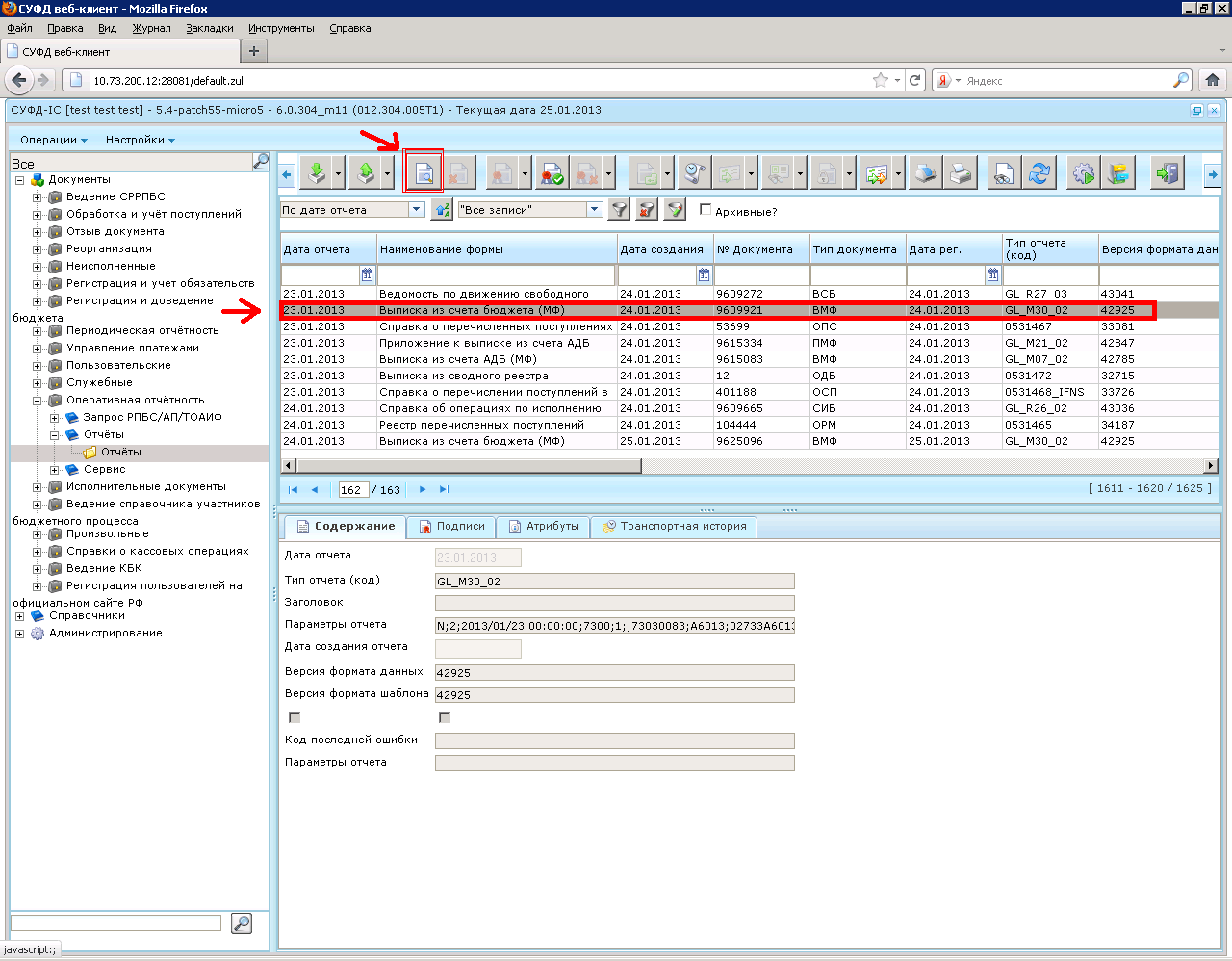1232x961 pixels.
Task: Toggle checkbox below 'Версия формата шаблона' label
Action: [x=295, y=717]
